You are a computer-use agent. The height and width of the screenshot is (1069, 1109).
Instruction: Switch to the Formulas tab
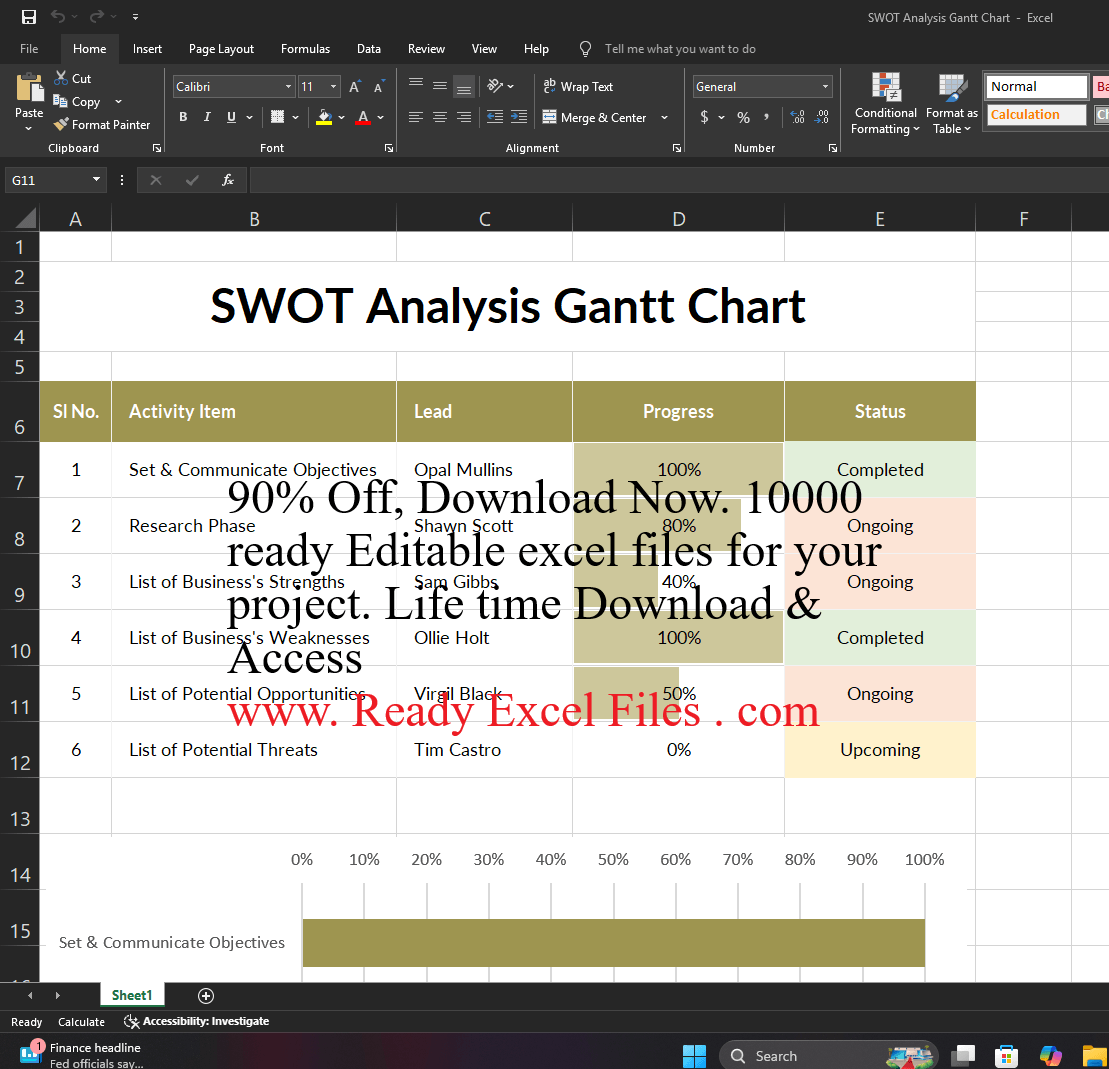306,49
